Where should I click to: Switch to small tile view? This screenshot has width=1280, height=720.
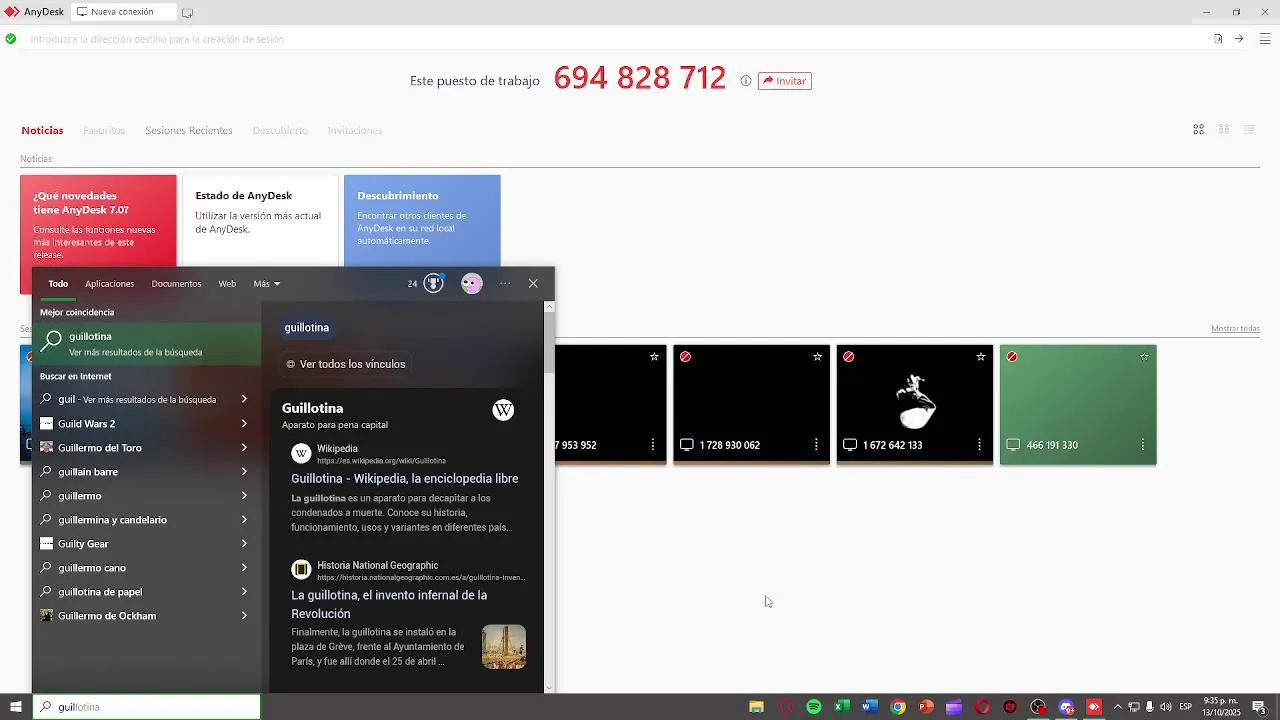tap(1223, 130)
